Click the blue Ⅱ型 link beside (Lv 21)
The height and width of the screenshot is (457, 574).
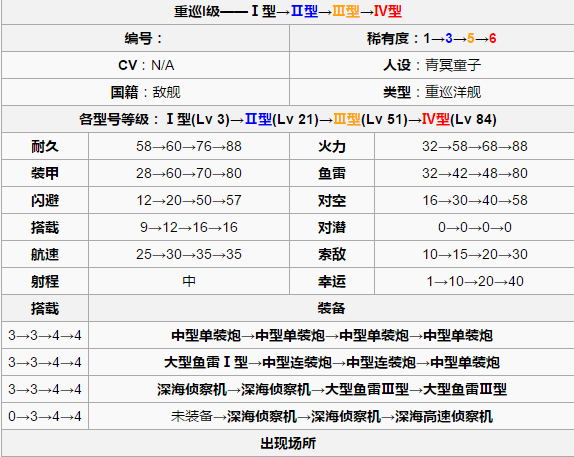258,119
